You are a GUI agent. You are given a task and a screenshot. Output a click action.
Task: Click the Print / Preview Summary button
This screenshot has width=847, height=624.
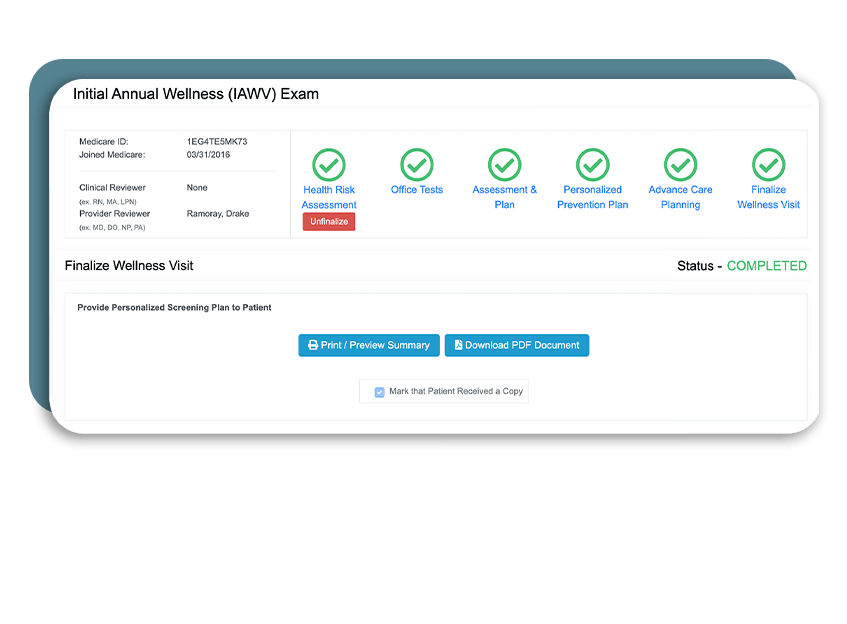(x=369, y=345)
